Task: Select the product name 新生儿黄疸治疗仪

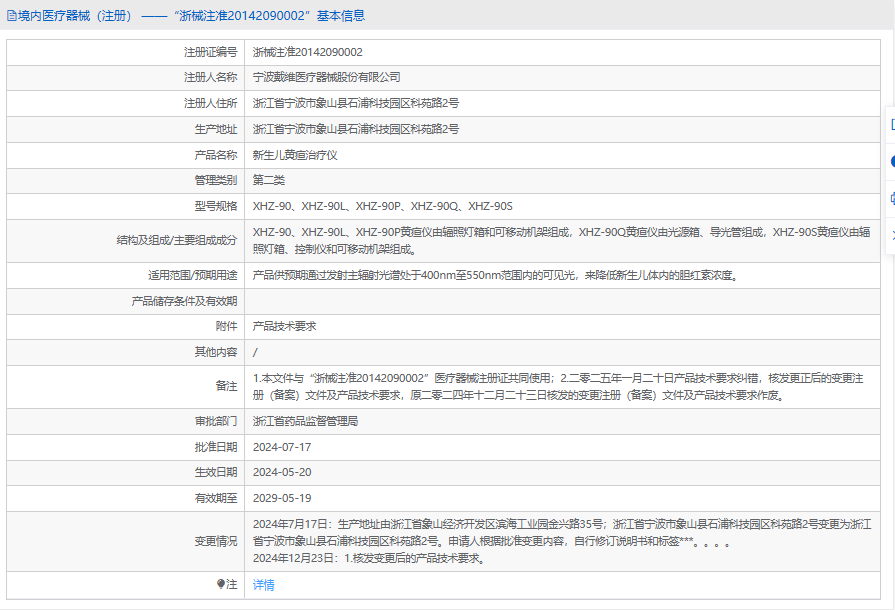Action: 295,155
